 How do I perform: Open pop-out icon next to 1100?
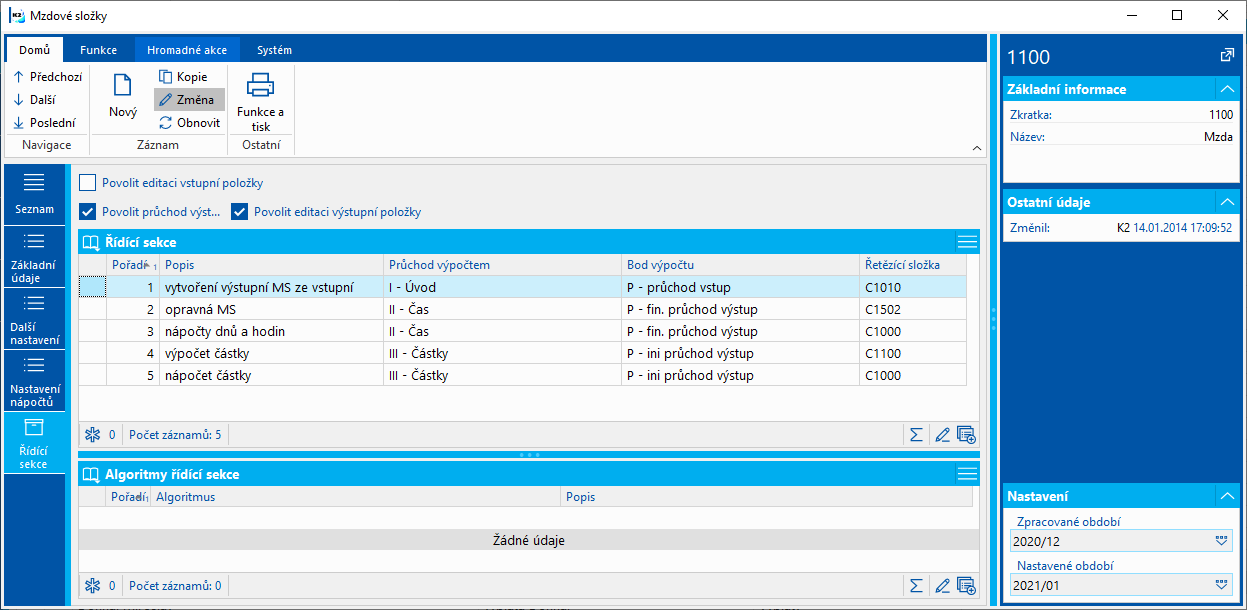tap(1227, 56)
